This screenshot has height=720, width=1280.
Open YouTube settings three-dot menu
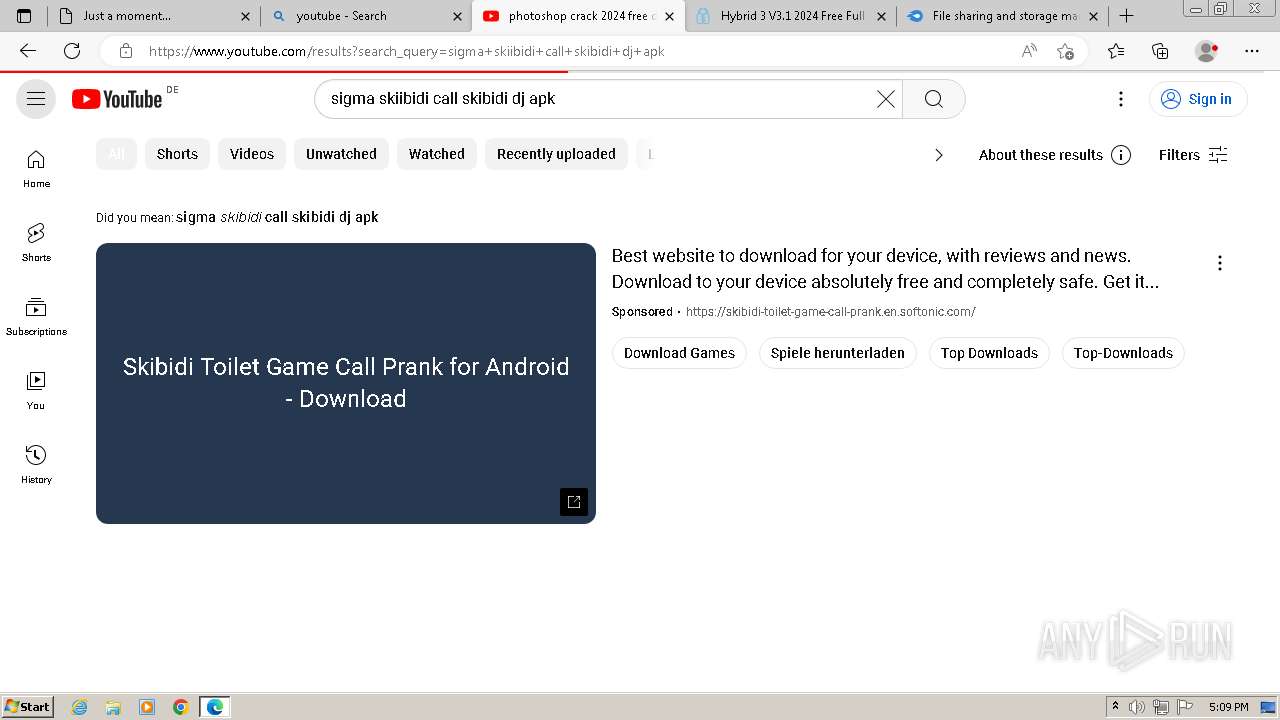click(1121, 99)
